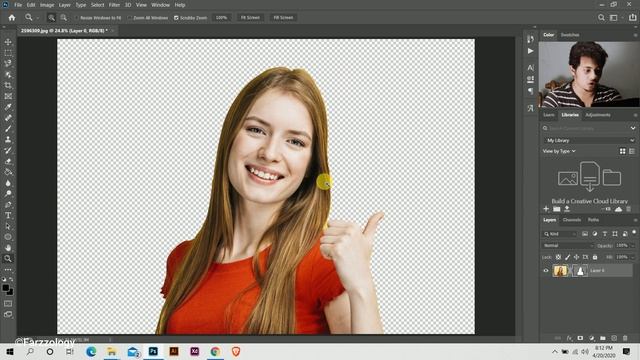640x360 pixels.
Task: Expand library search options chevron
Action: click(x=633, y=128)
